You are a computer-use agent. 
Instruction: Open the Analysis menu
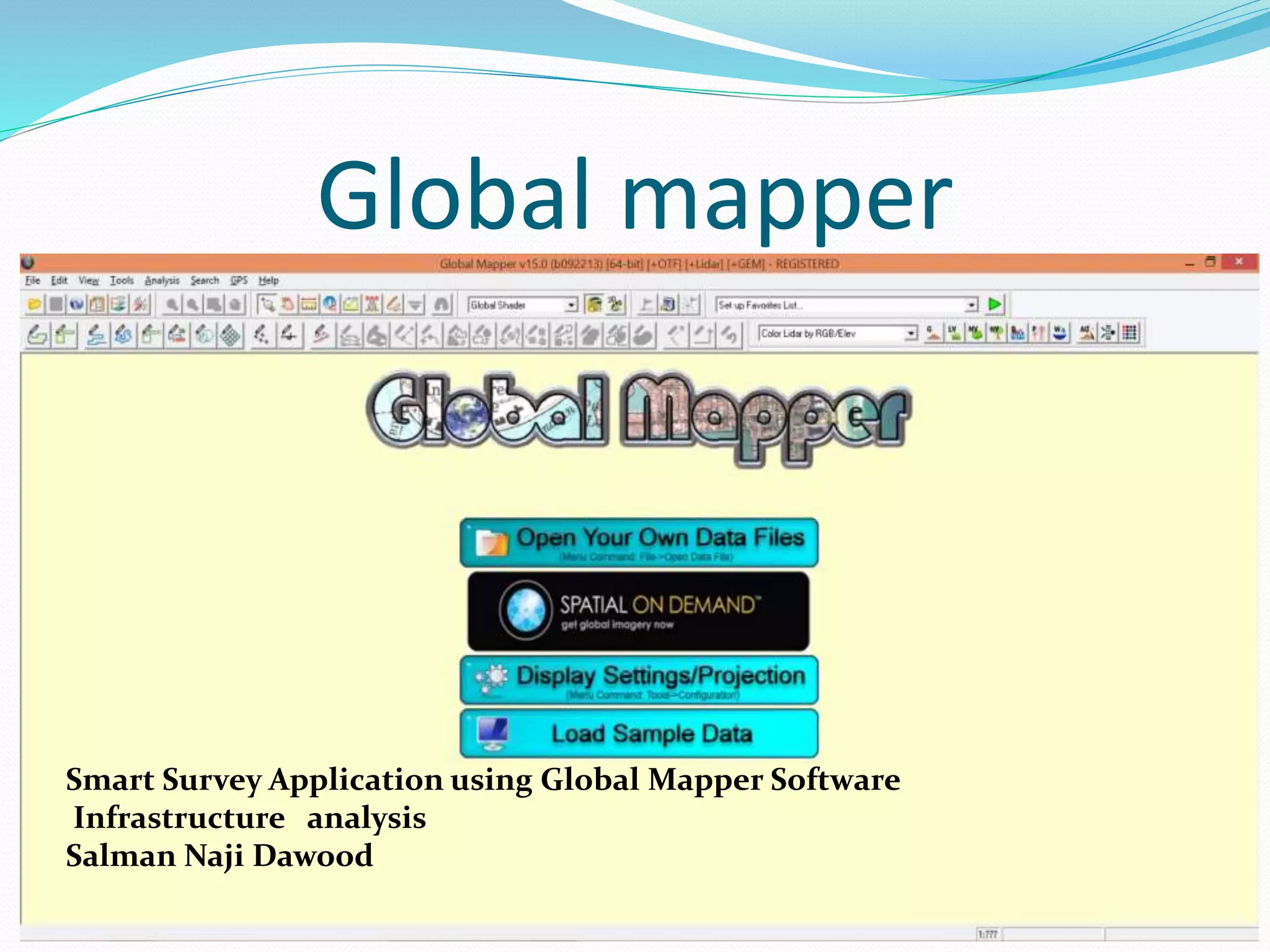(161, 281)
